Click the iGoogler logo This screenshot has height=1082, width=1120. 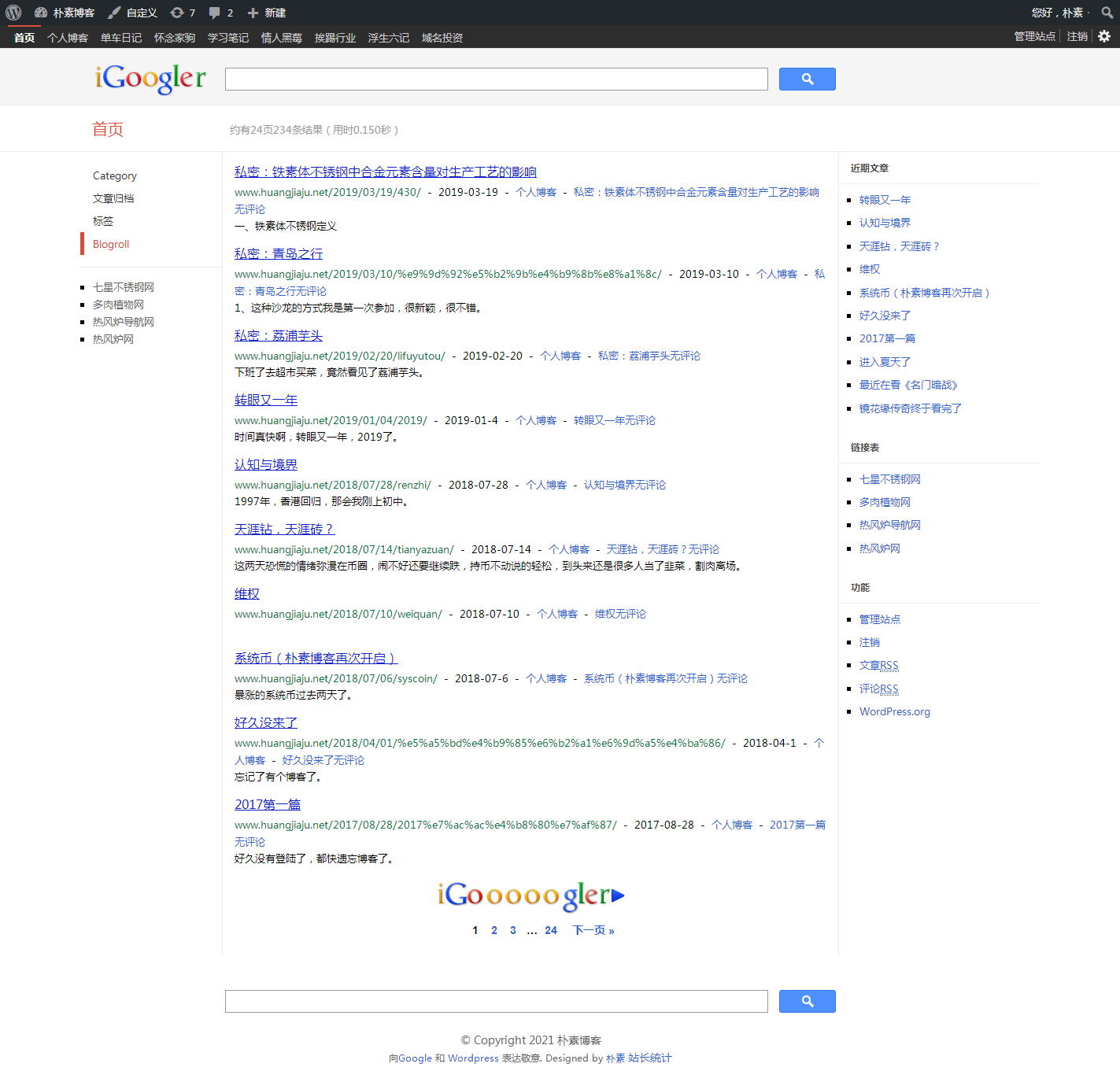(150, 78)
